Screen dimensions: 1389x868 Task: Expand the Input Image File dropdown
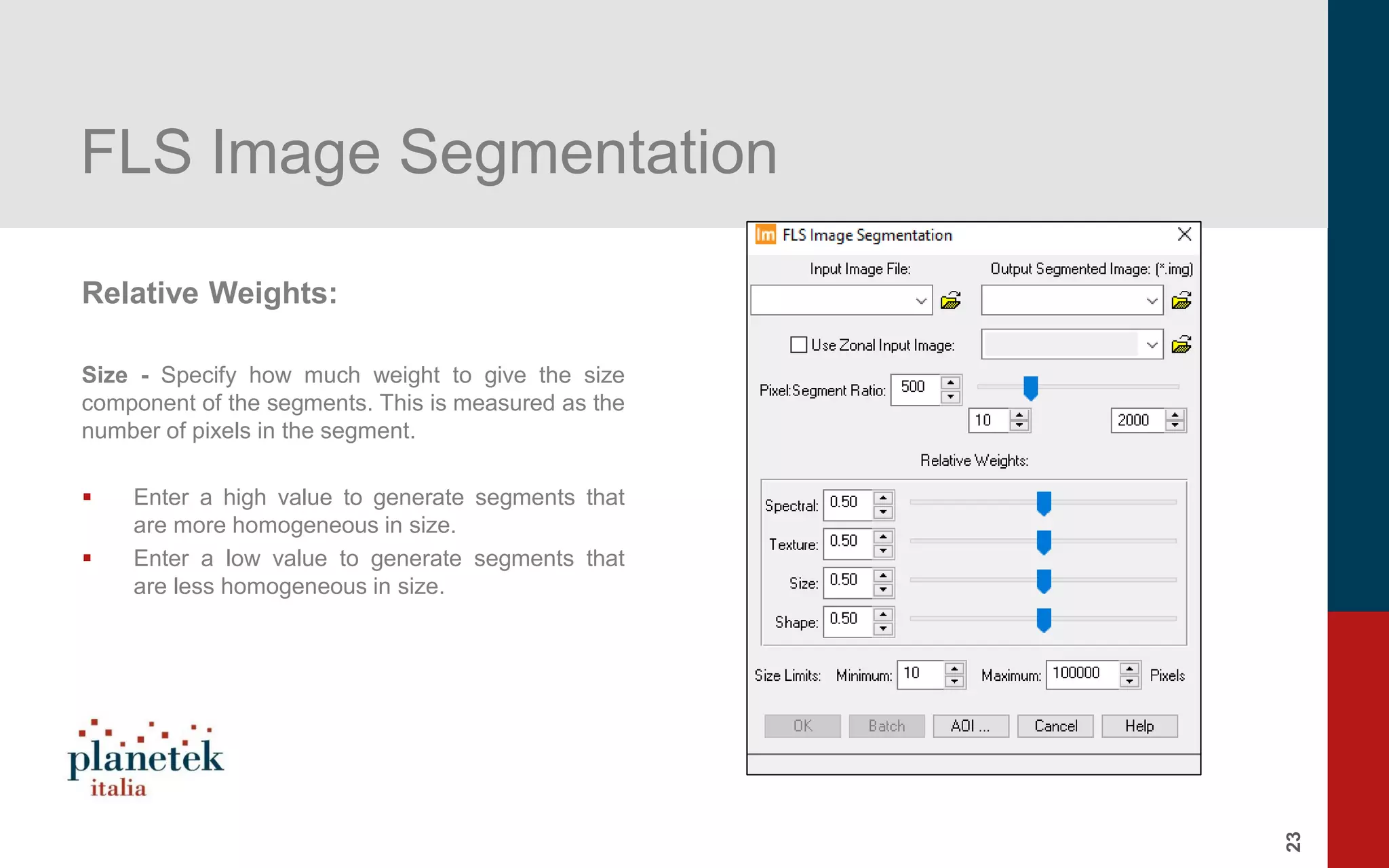pos(920,300)
